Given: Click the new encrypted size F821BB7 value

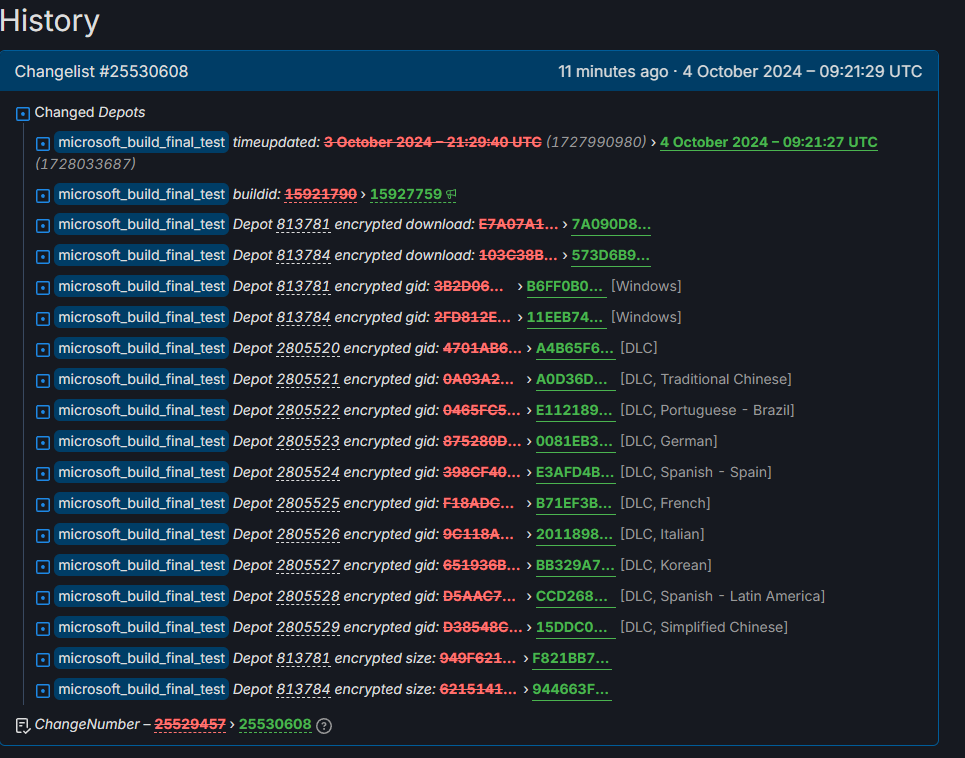Looking at the screenshot, I should pyautogui.click(x=571, y=658).
